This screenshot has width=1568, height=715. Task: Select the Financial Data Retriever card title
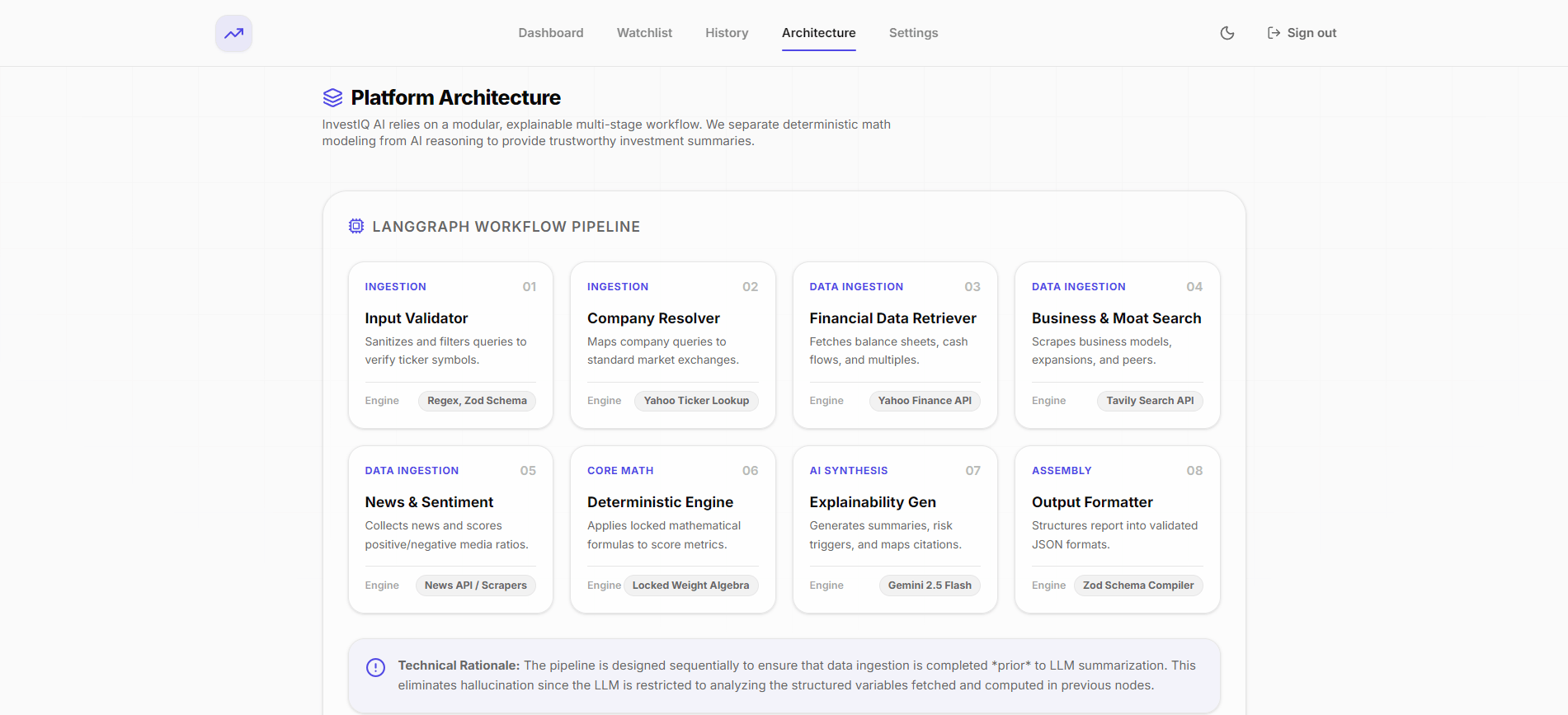point(892,318)
